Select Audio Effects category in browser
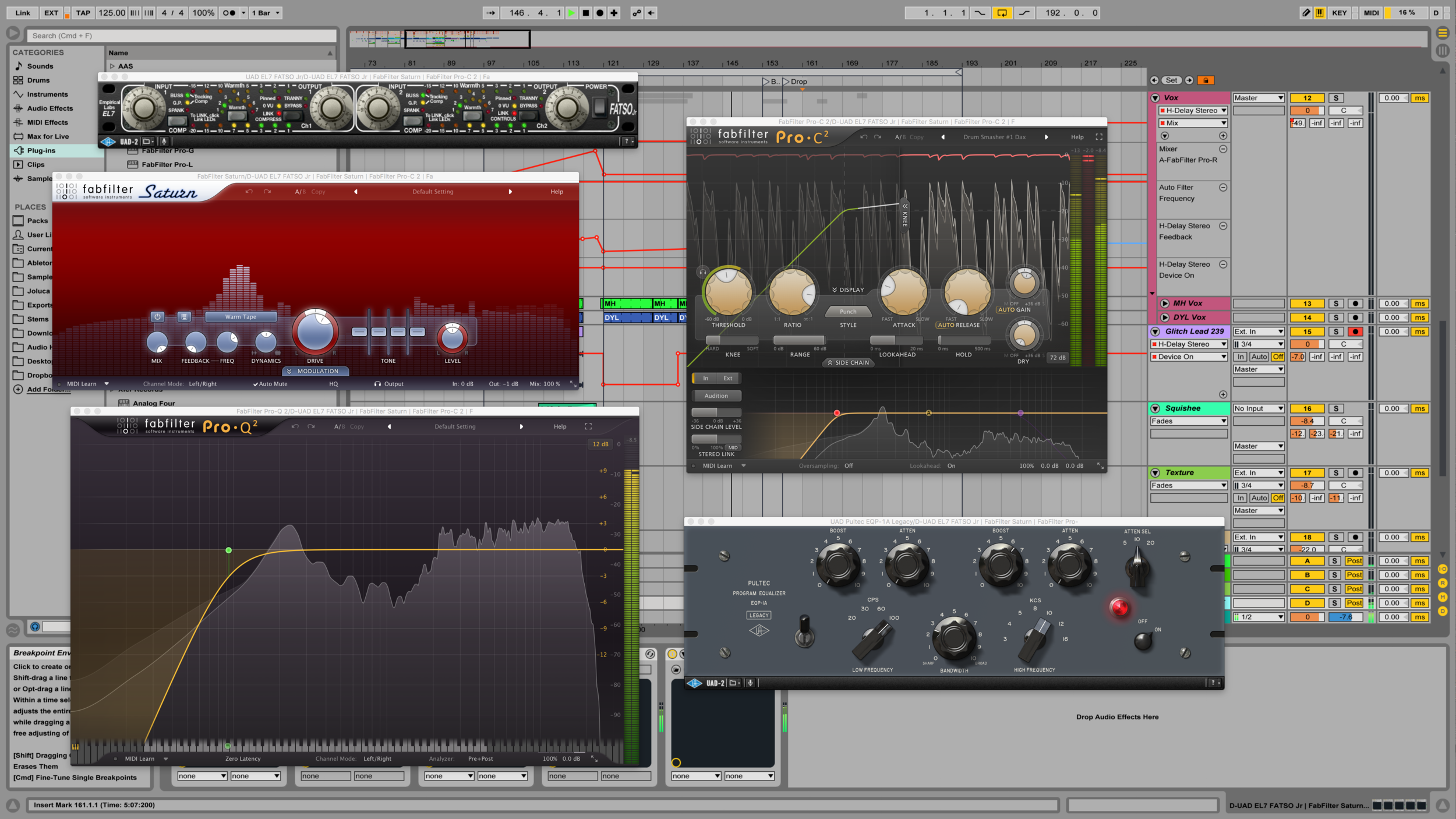 pyautogui.click(x=50, y=108)
